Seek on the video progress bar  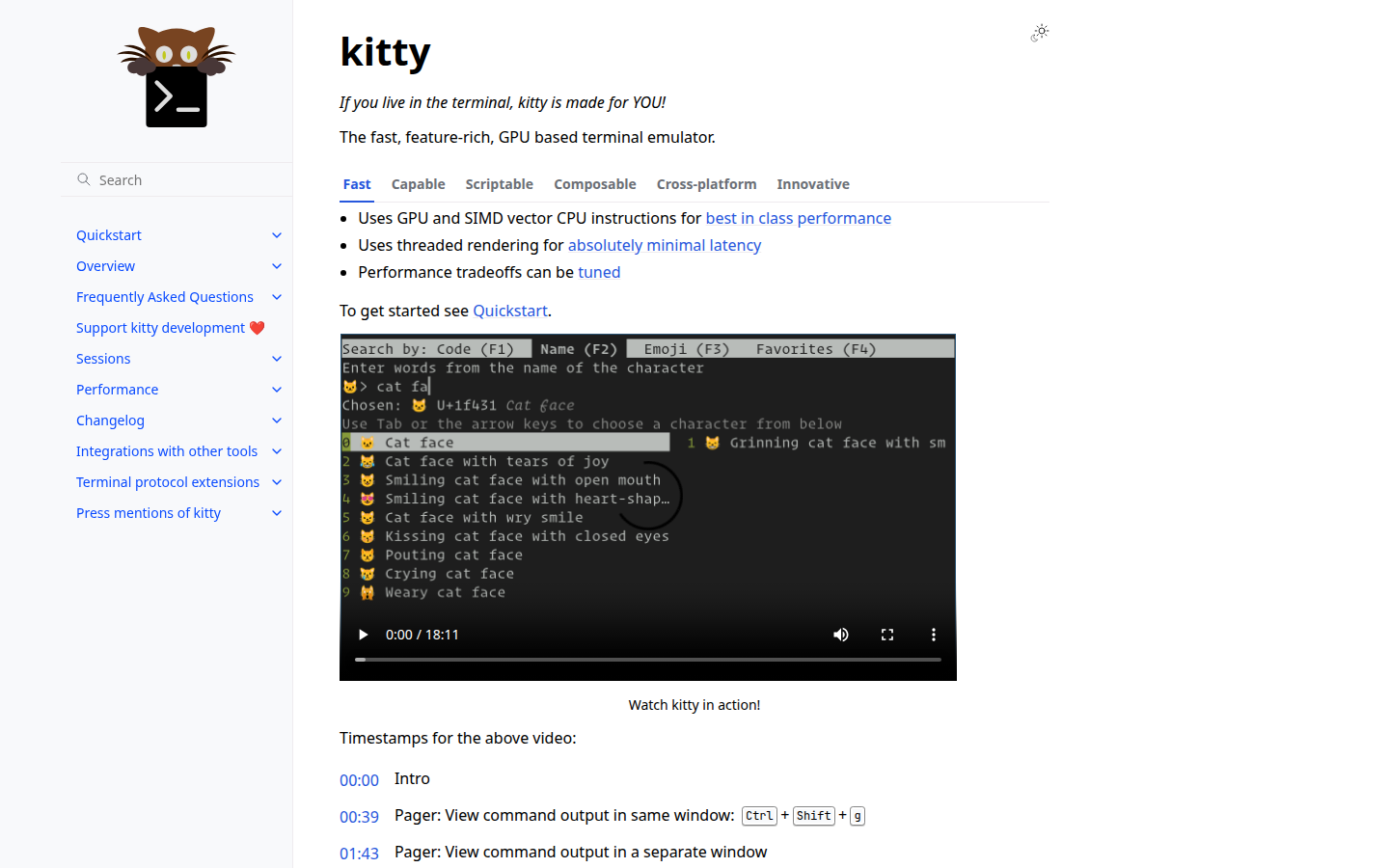click(x=648, y=660)
